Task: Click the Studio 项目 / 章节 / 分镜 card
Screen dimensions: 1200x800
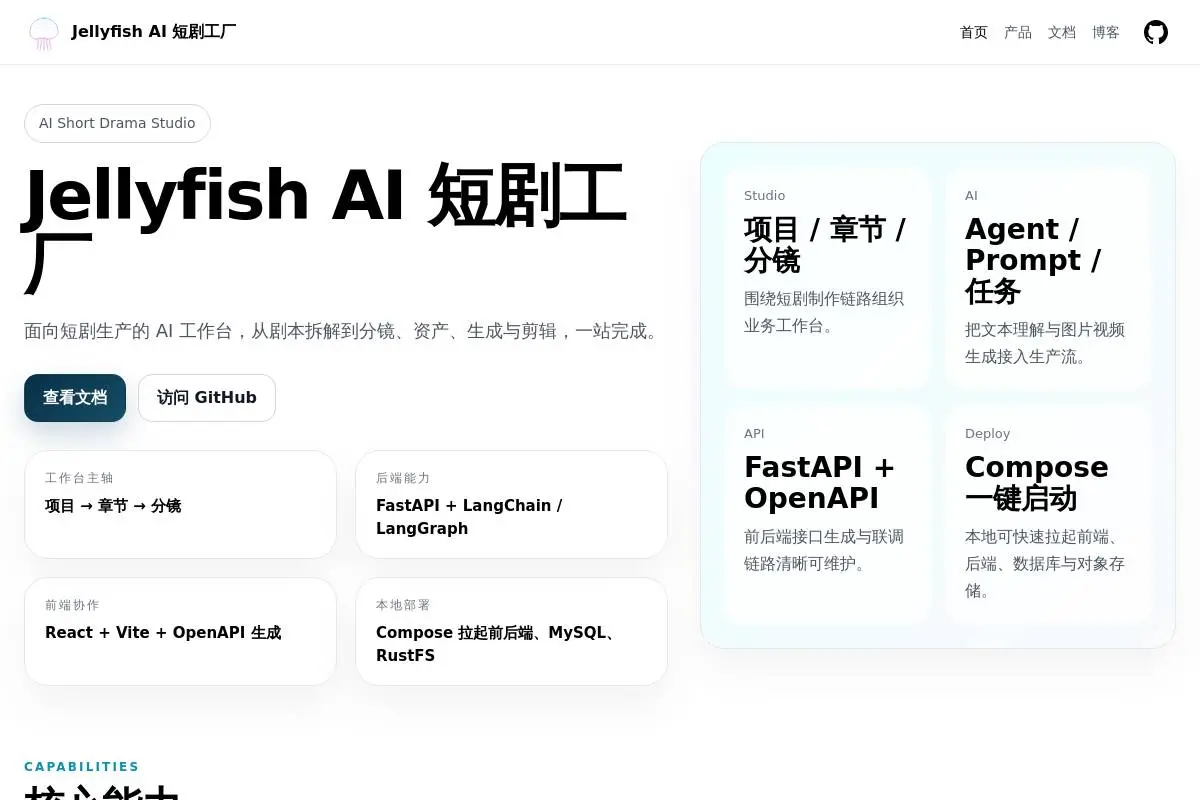Action: pos(827,277)
